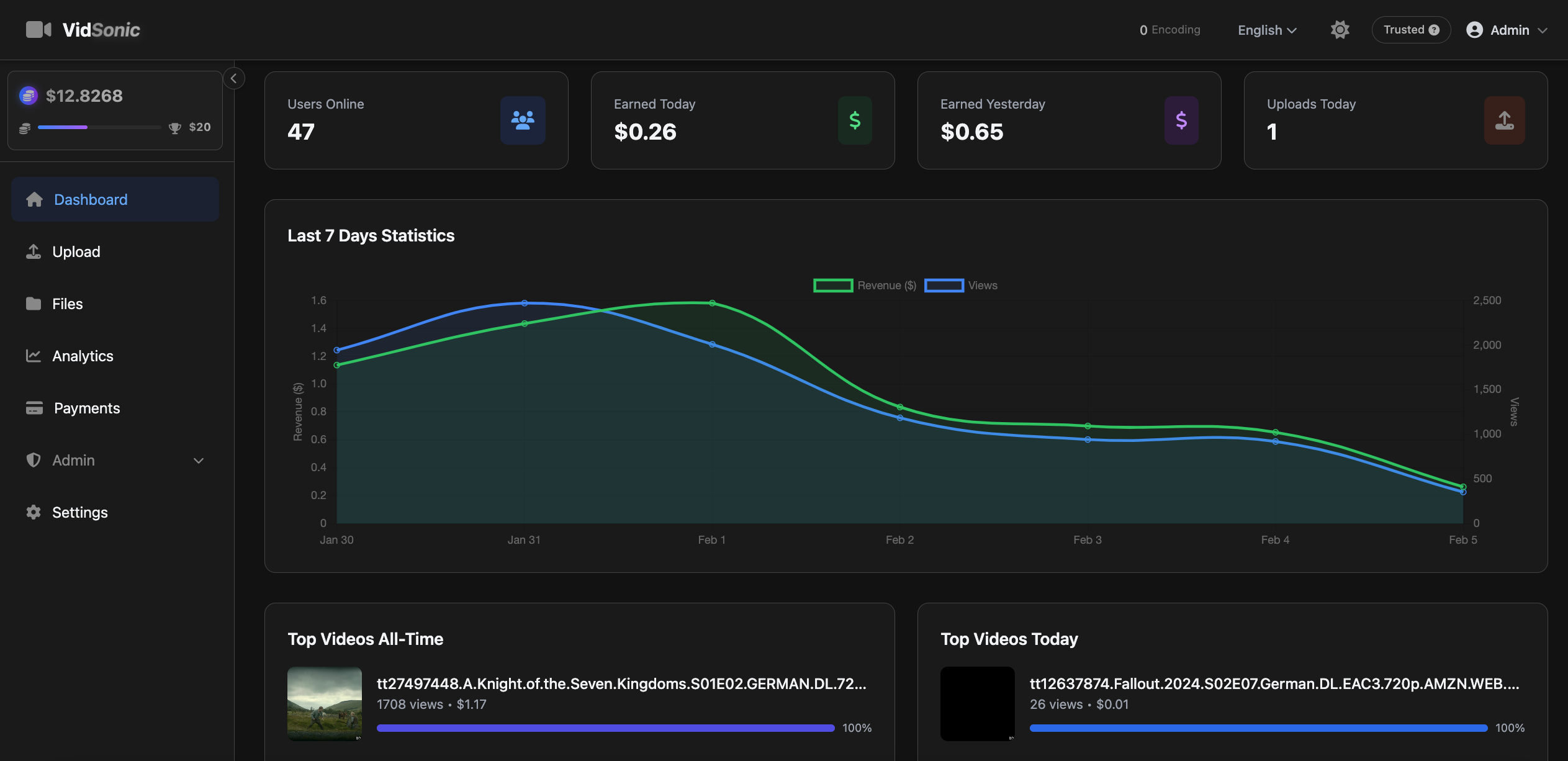Open the Knight of the Seven Kingdoms video link

(x=621, y=683)
